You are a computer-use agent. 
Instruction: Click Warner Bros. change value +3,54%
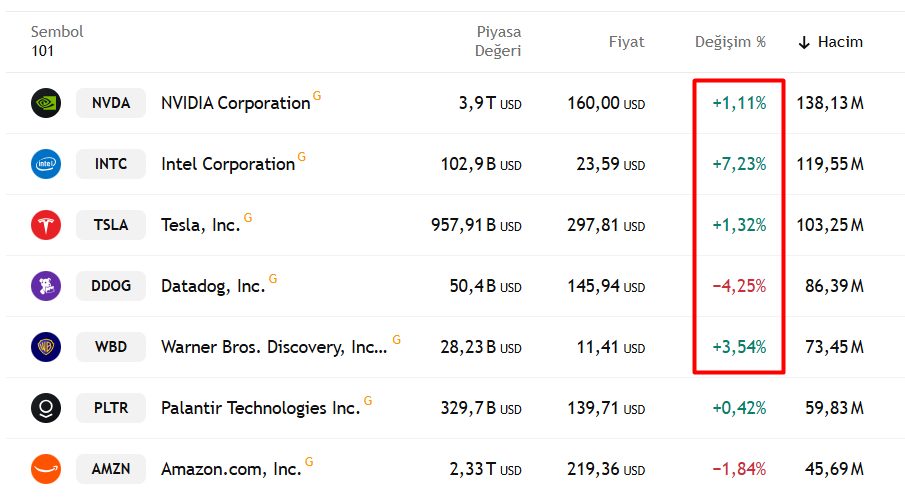[x=739, y=347]
